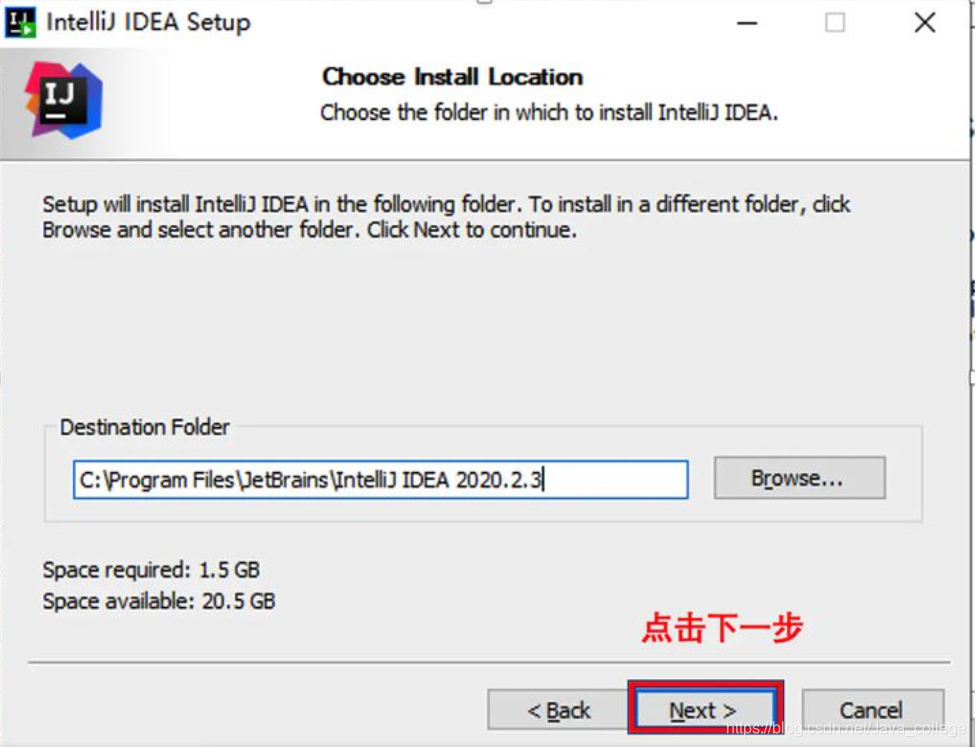
Task: Select the 'Space required: 1.5 GB' text
Action: [x=151, y=570]
